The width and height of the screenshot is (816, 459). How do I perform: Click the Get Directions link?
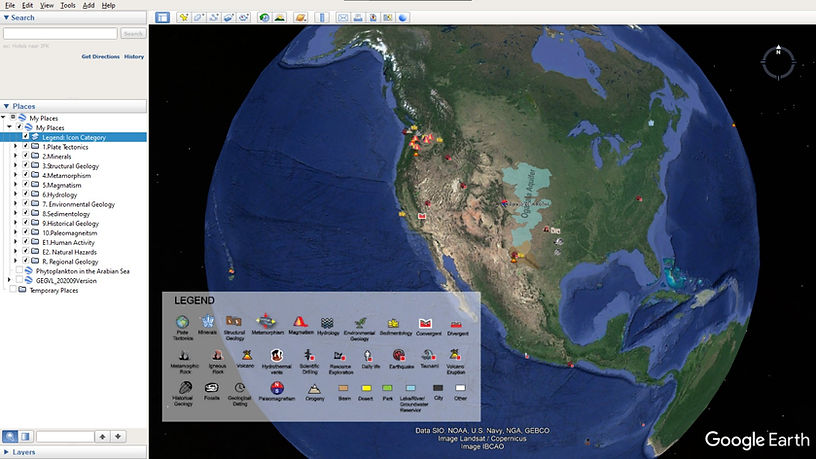pyautogui.click(x=100, y=56)
